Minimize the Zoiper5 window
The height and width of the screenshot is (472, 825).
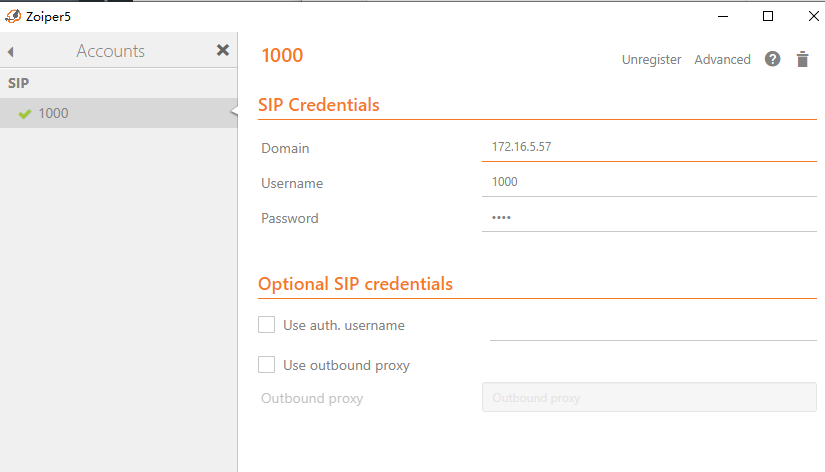point(723,16)
